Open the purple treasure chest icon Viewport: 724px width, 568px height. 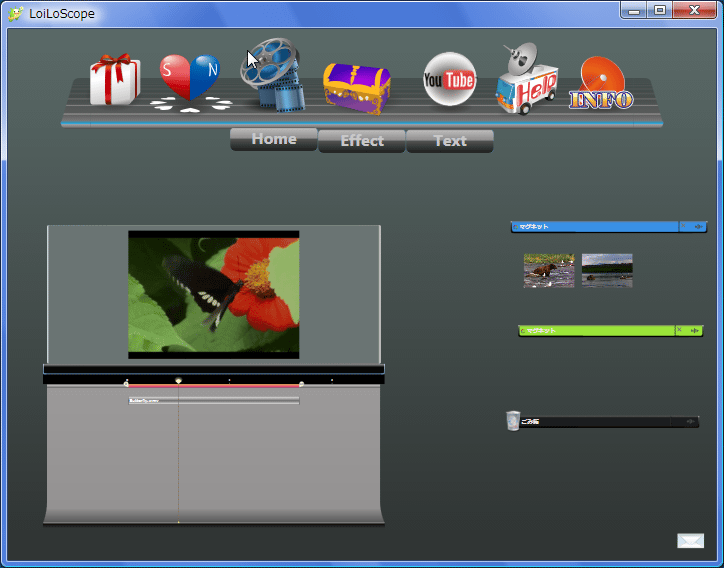tap(356, 85)
